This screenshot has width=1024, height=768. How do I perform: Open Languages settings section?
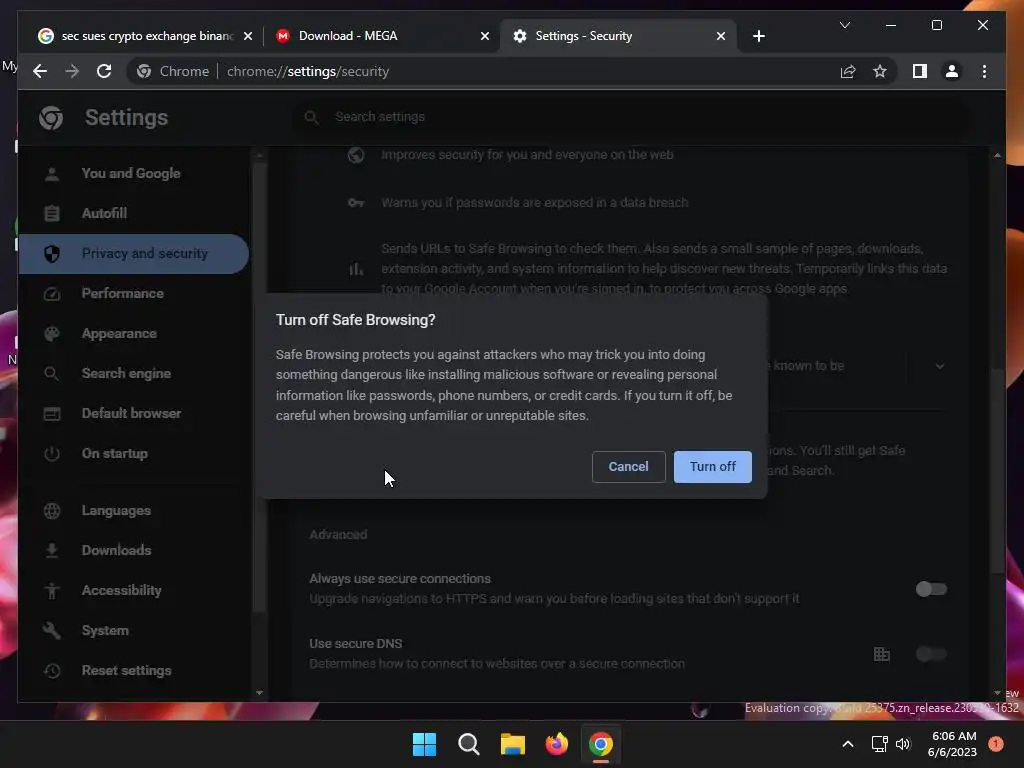(133, 511)
